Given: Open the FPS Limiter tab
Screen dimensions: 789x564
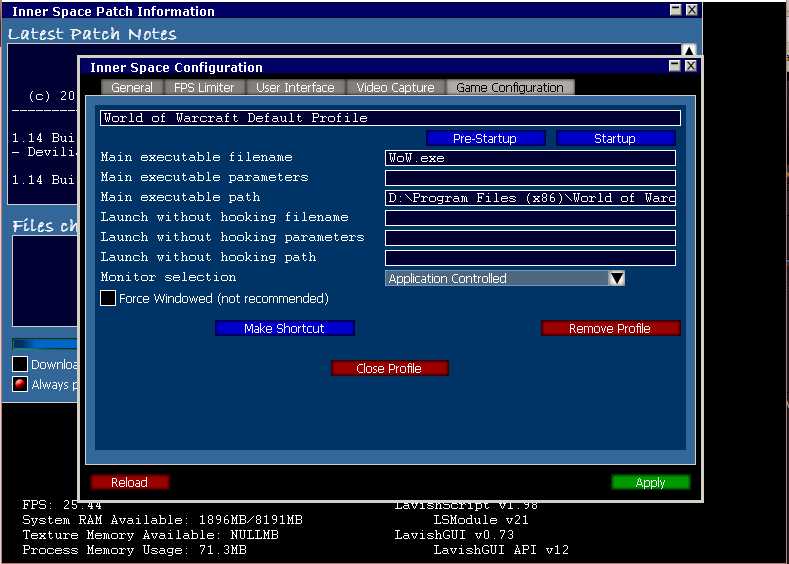Looking at the screenshot, I should (204, 87).
